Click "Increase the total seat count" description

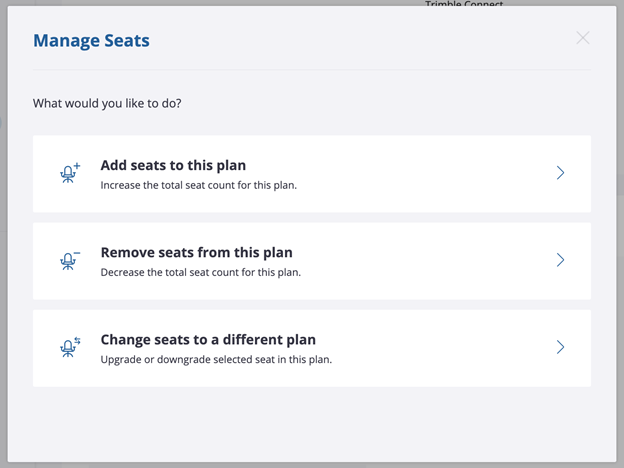[x=198, y=185]
